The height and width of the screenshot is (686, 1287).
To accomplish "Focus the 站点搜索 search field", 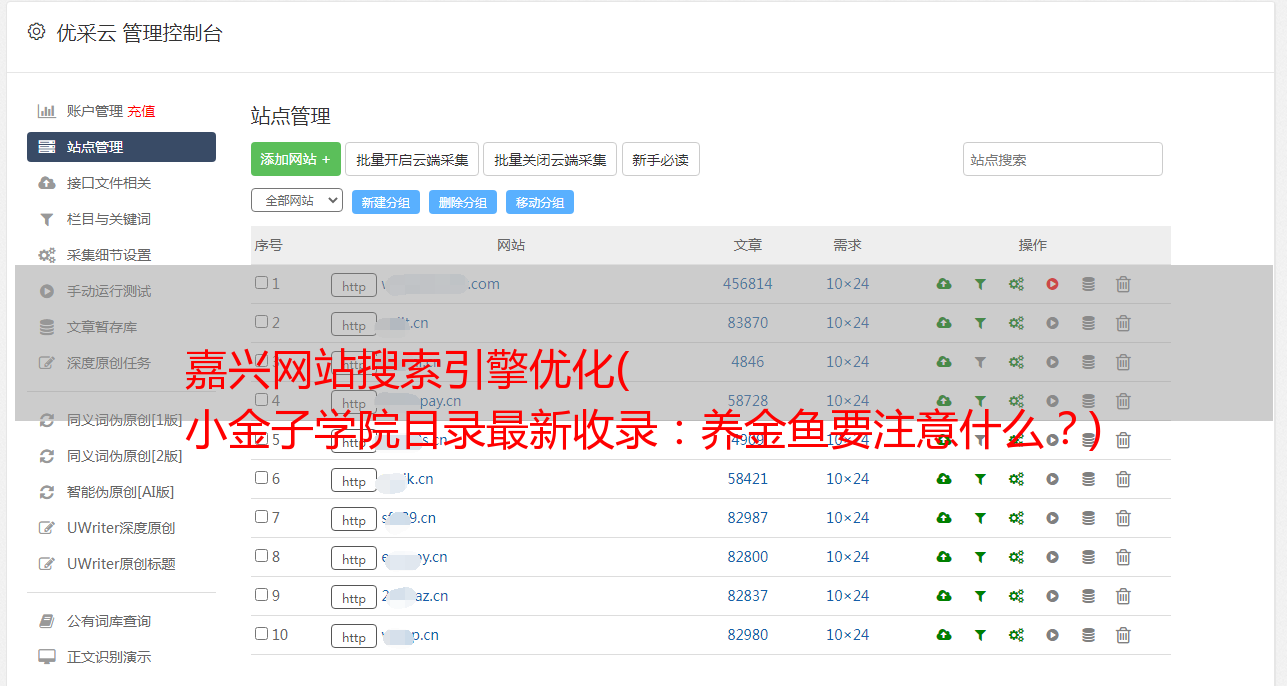I will click(1063, 159).
